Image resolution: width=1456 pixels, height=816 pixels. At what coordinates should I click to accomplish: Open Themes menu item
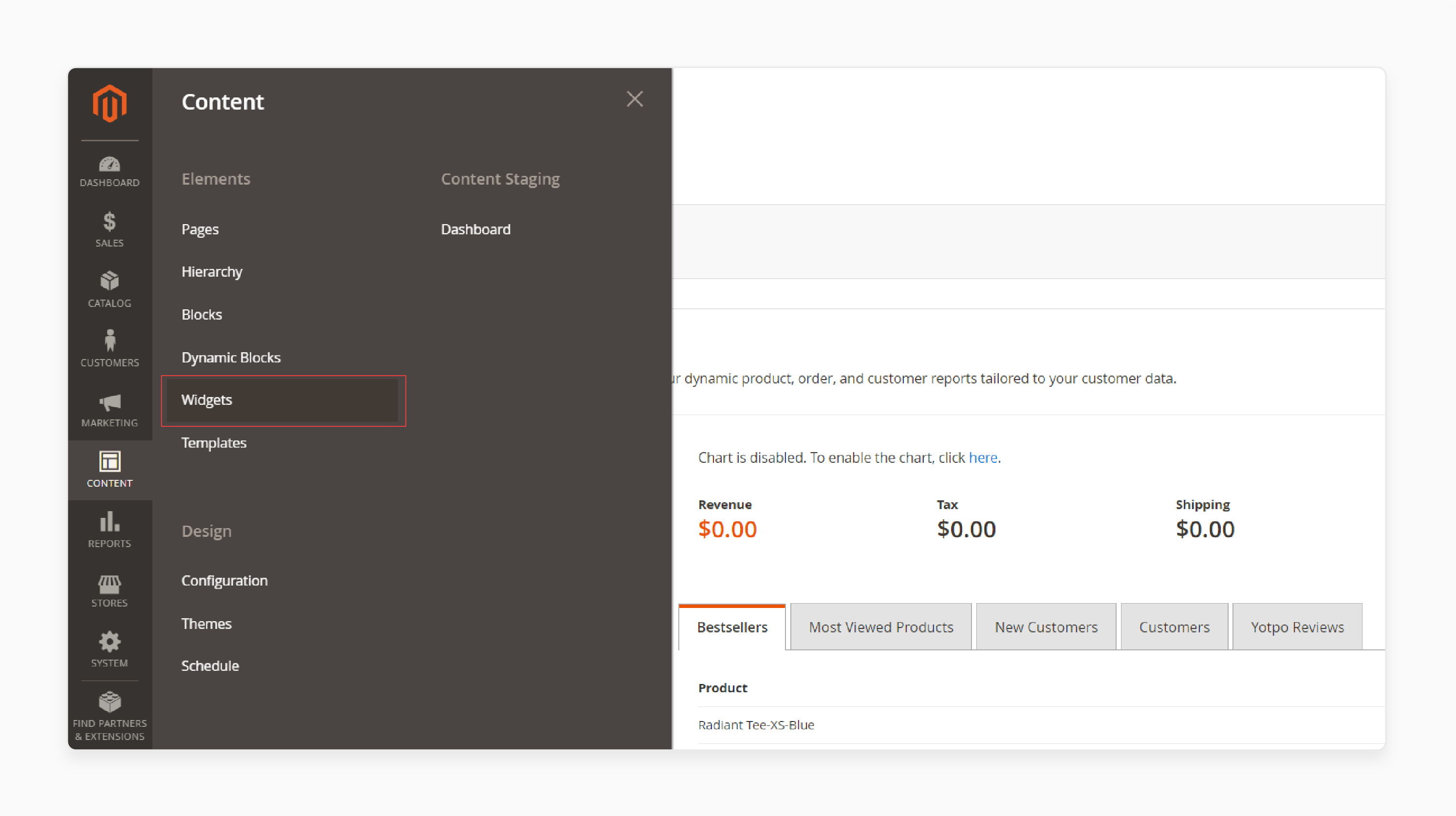pos(206,624)
